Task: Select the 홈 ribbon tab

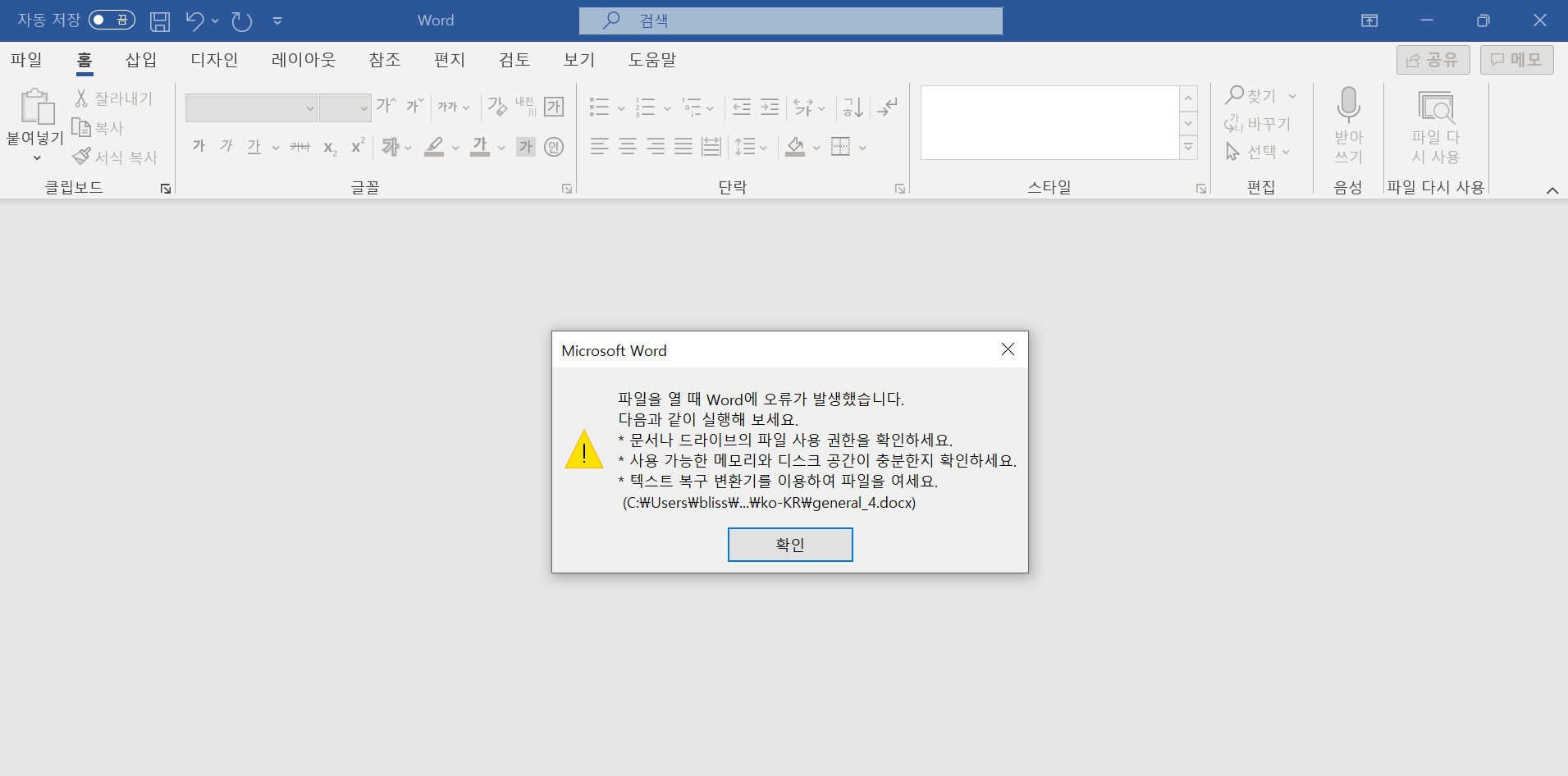Action: tap(85, 60)
